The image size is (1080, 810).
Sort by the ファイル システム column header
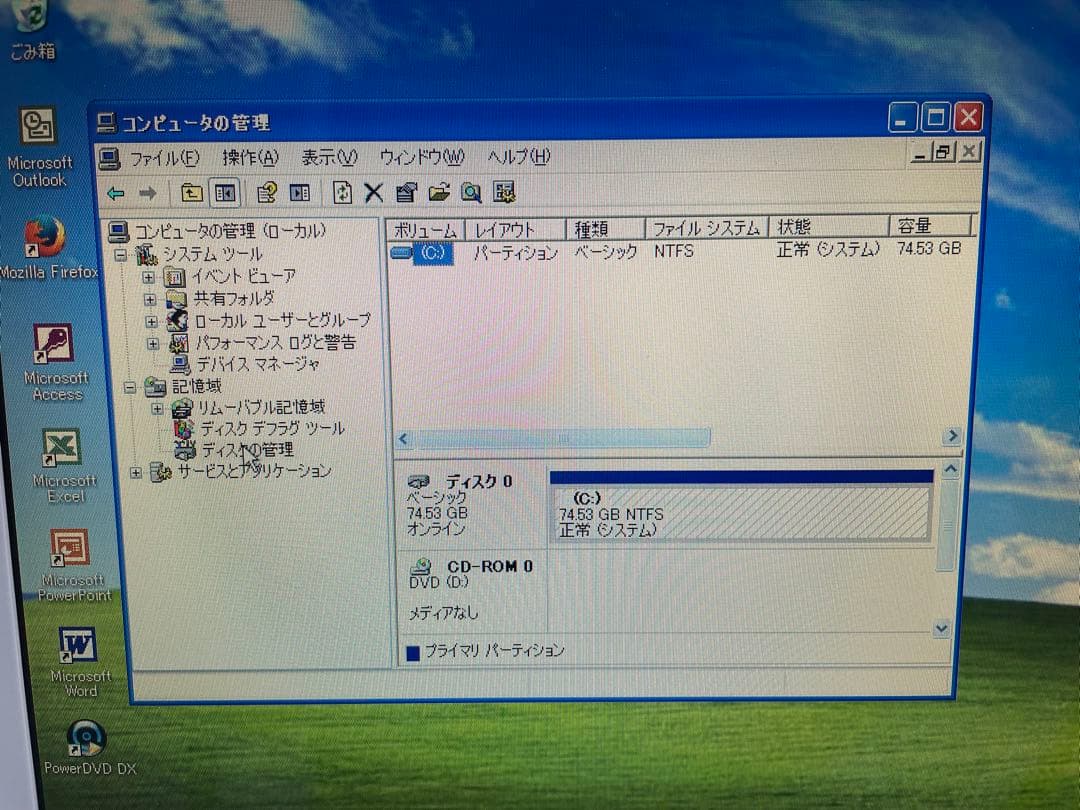[x=706, y=228]
